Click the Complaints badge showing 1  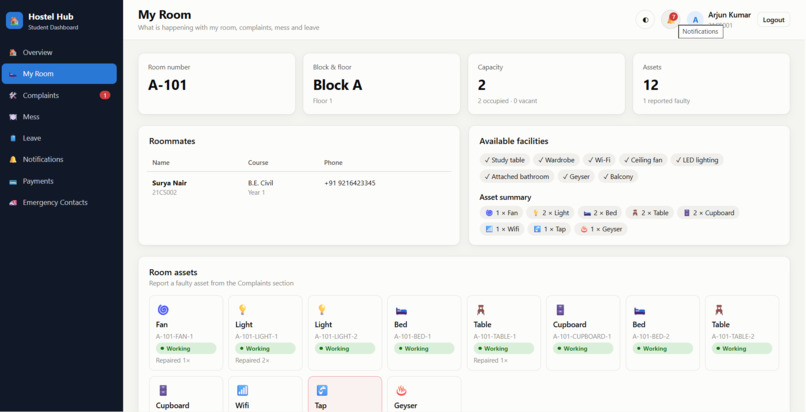click(x=105, y=95)
